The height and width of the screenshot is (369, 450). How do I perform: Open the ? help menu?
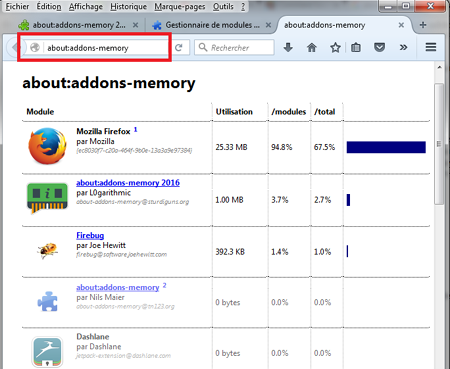(243, 6)
